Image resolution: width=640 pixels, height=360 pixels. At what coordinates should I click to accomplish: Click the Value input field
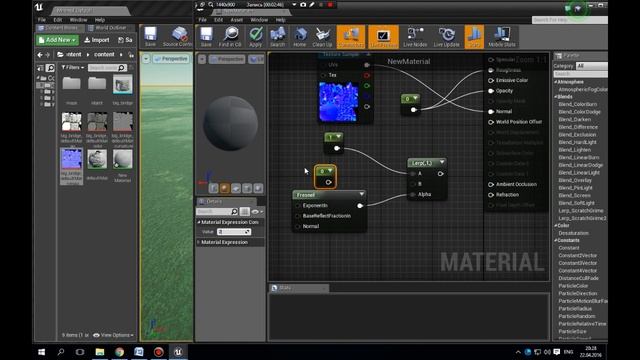234,232
